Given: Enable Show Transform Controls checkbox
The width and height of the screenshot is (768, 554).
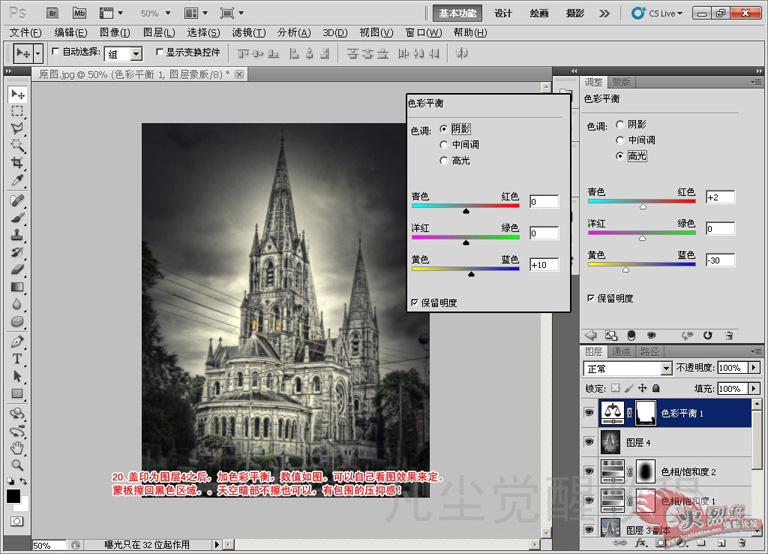Looking at the screenshot, I should [x=159, y=51].
